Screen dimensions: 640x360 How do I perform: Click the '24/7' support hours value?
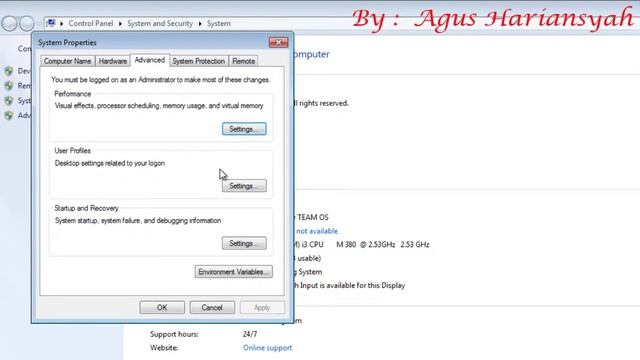(x=250, y=334)
